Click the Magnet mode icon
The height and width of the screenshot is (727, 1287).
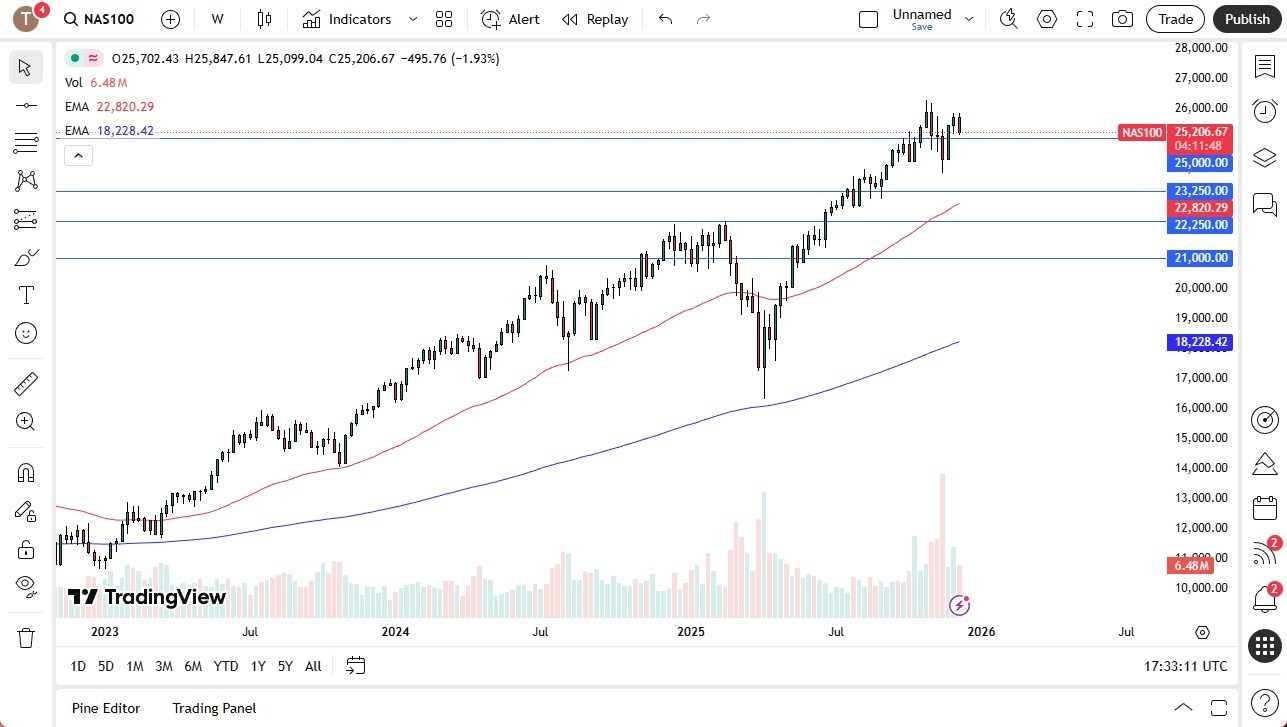[x=26, y=472]
